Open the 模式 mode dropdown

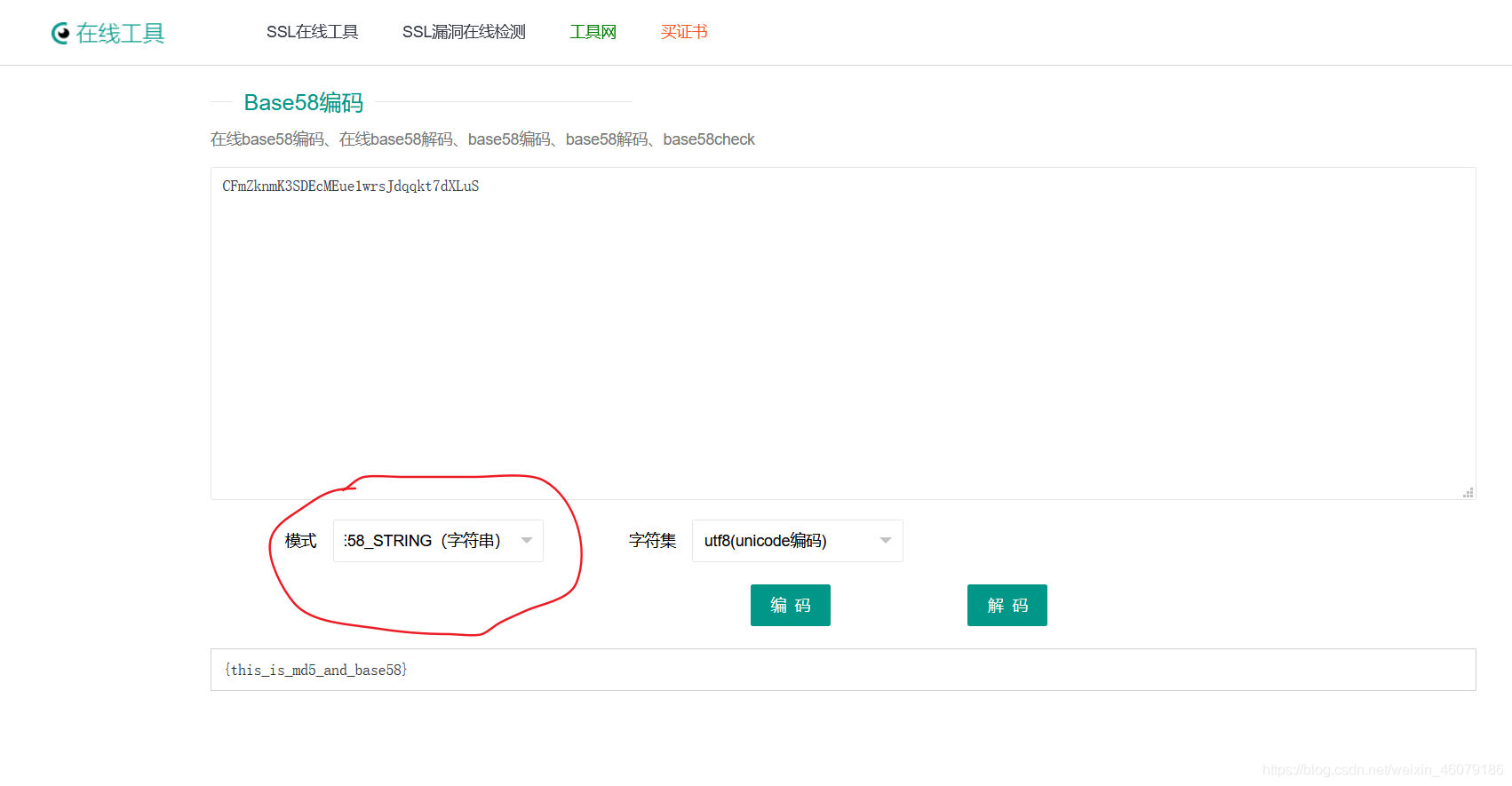(x=438, y=541)
